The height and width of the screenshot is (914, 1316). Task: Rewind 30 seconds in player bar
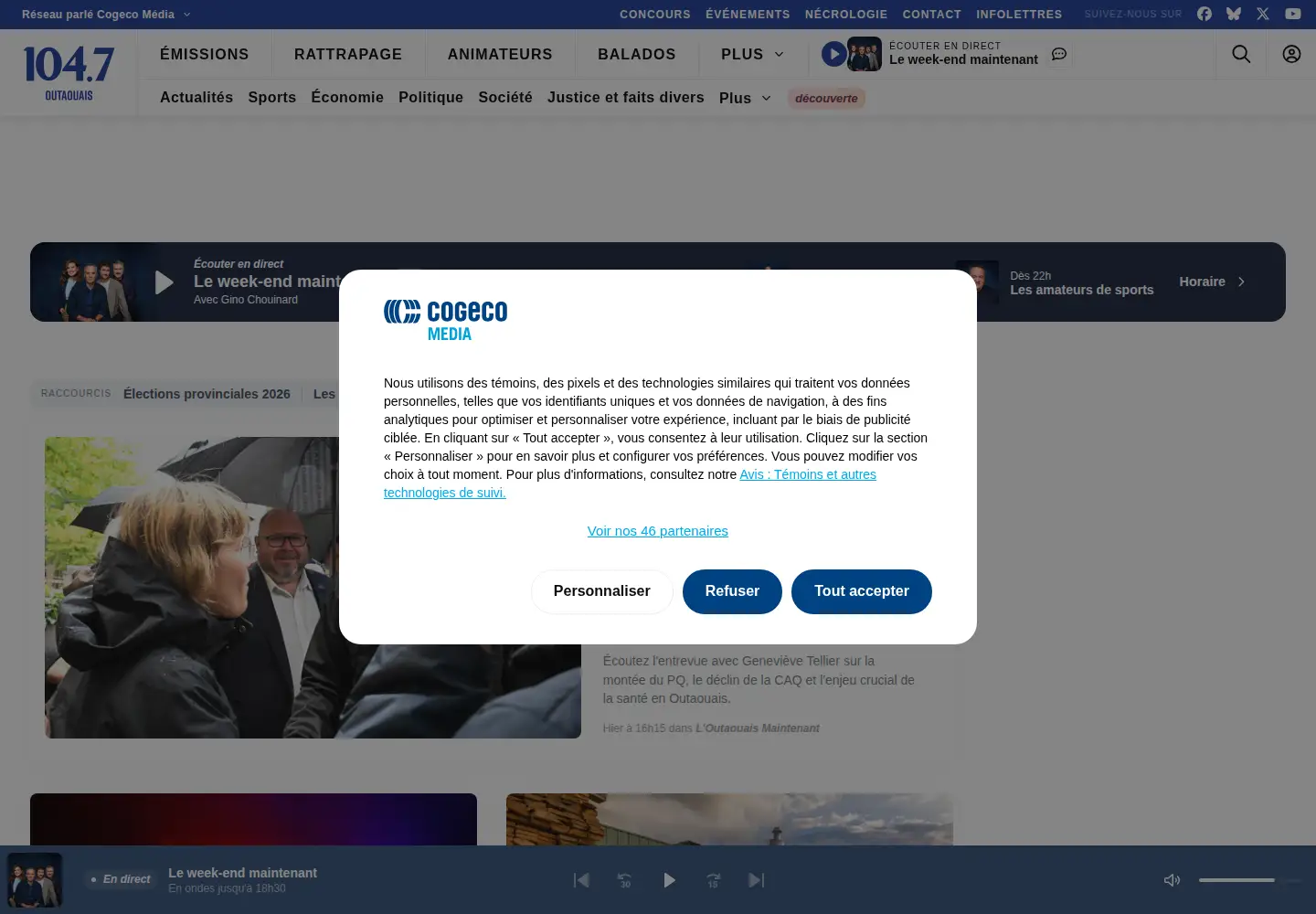[625, 880]
